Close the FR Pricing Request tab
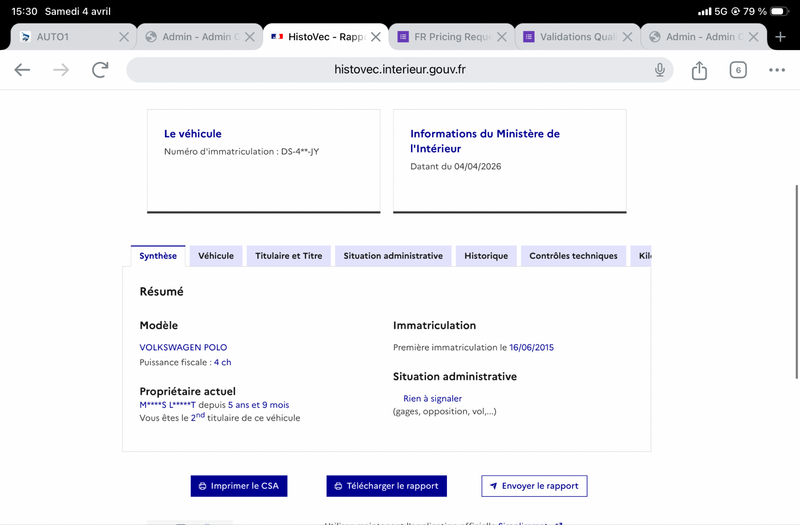 click(502, 37)
